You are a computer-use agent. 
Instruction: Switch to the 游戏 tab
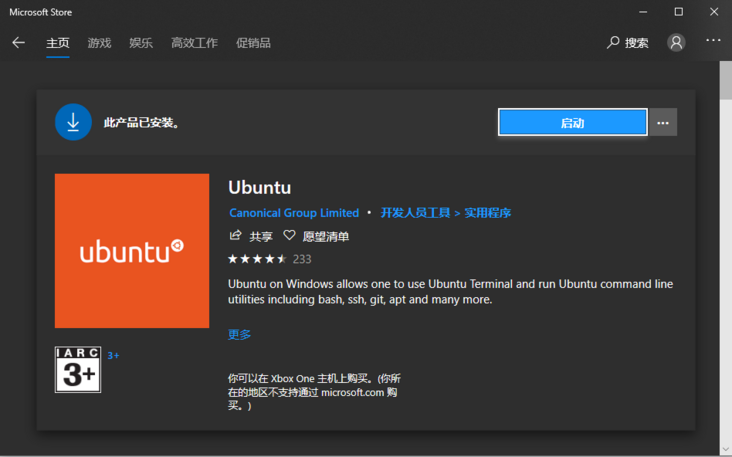pyautogui.click(x=99, y=43)
